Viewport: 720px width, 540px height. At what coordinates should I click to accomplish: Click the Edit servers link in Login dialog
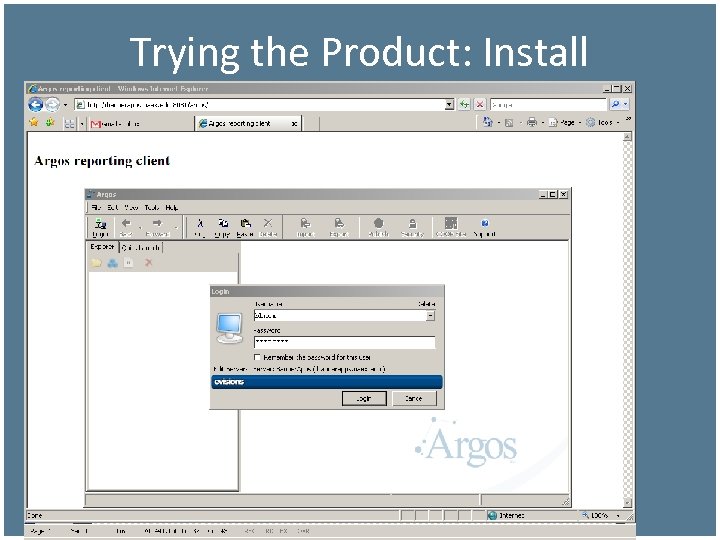coord(230,369)
